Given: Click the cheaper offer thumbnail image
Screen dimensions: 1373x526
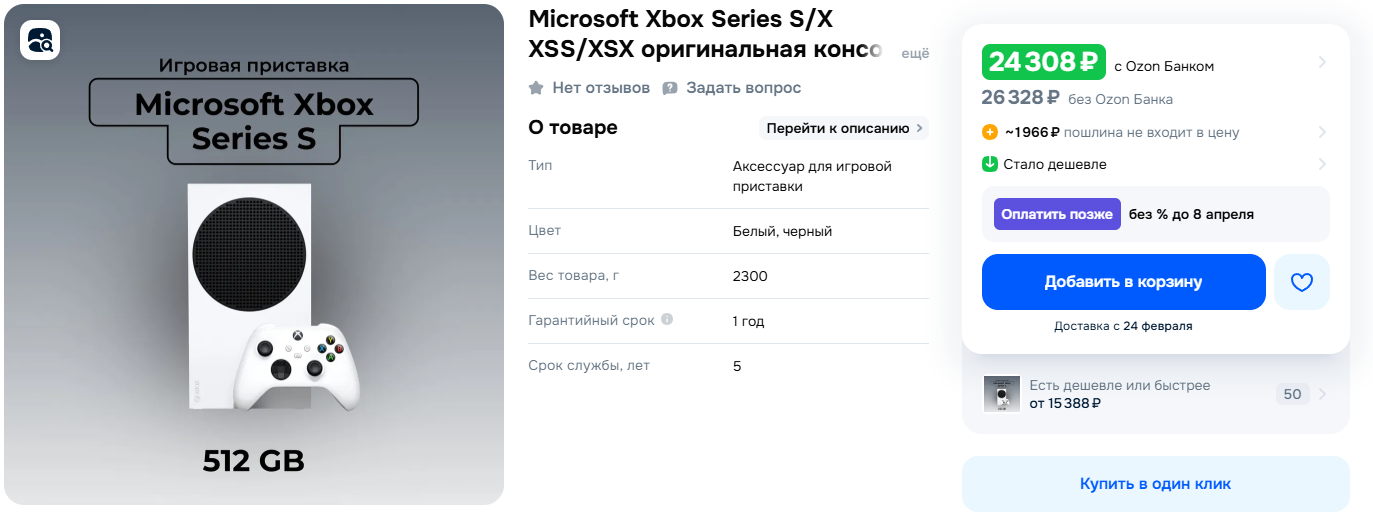Looking at the screenshot, I should tap(1002, 394).
